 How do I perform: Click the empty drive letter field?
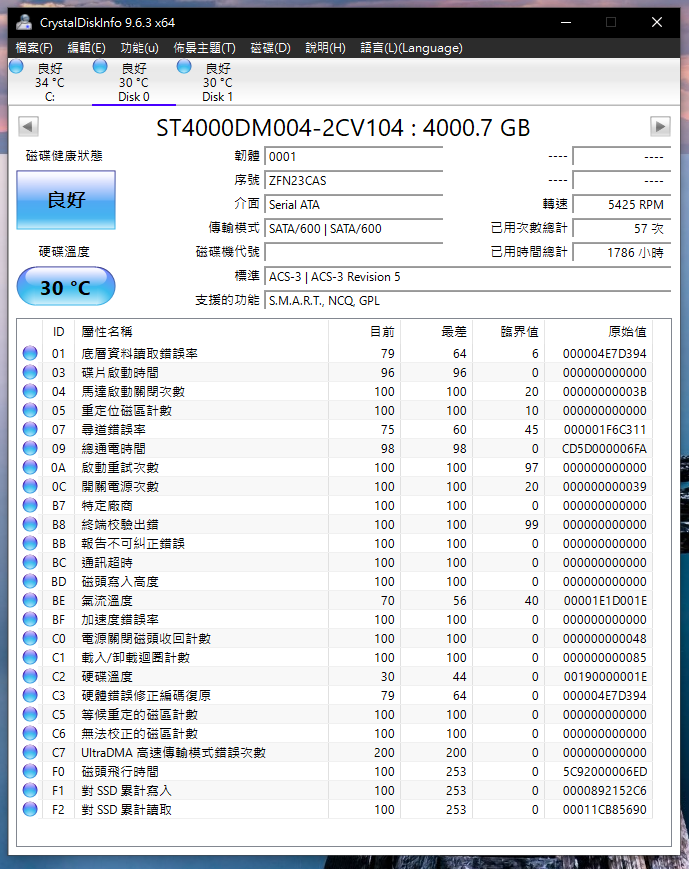tap(354, 252)
